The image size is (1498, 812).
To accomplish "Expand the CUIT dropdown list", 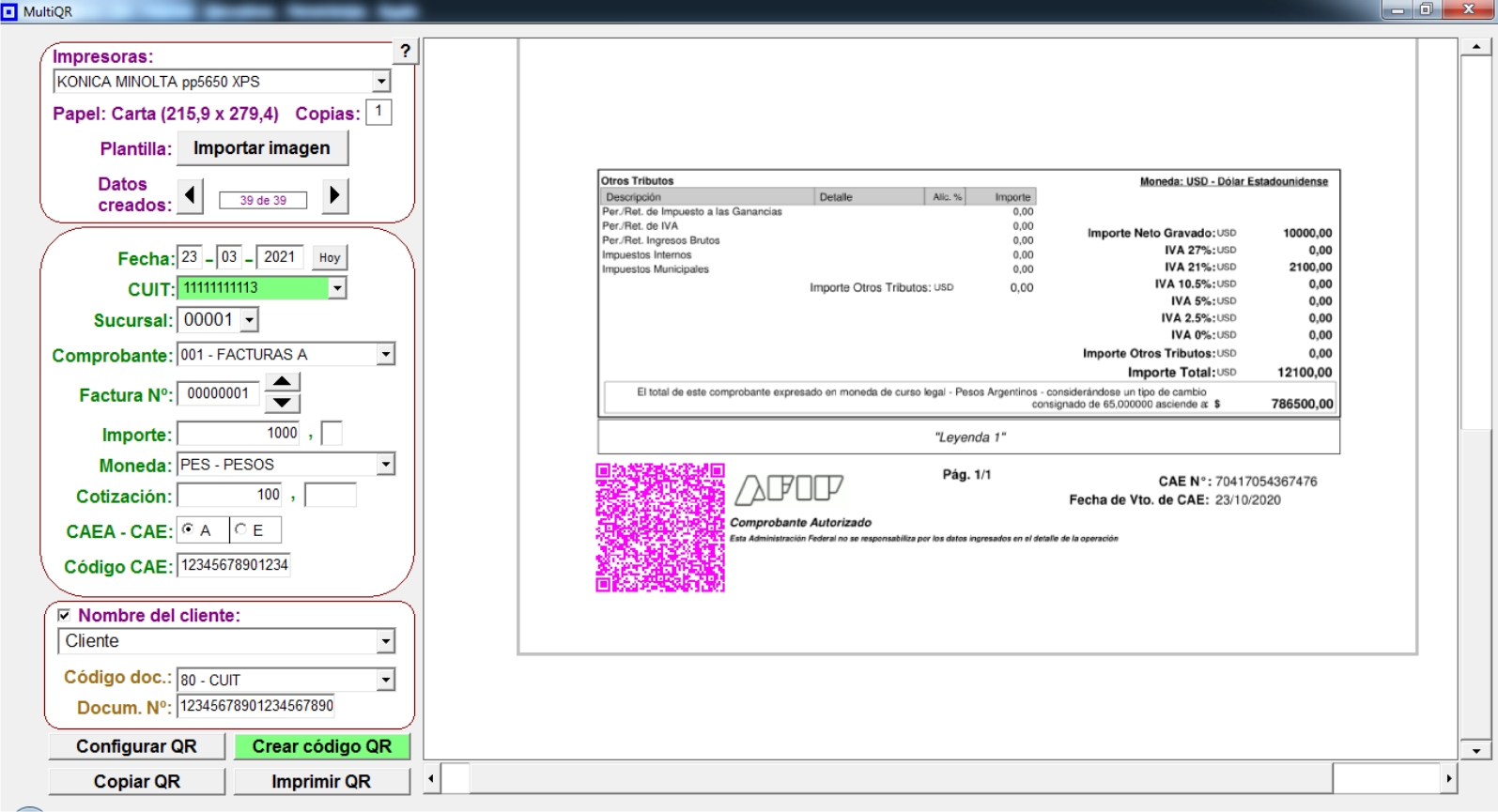I will (336, 288).
